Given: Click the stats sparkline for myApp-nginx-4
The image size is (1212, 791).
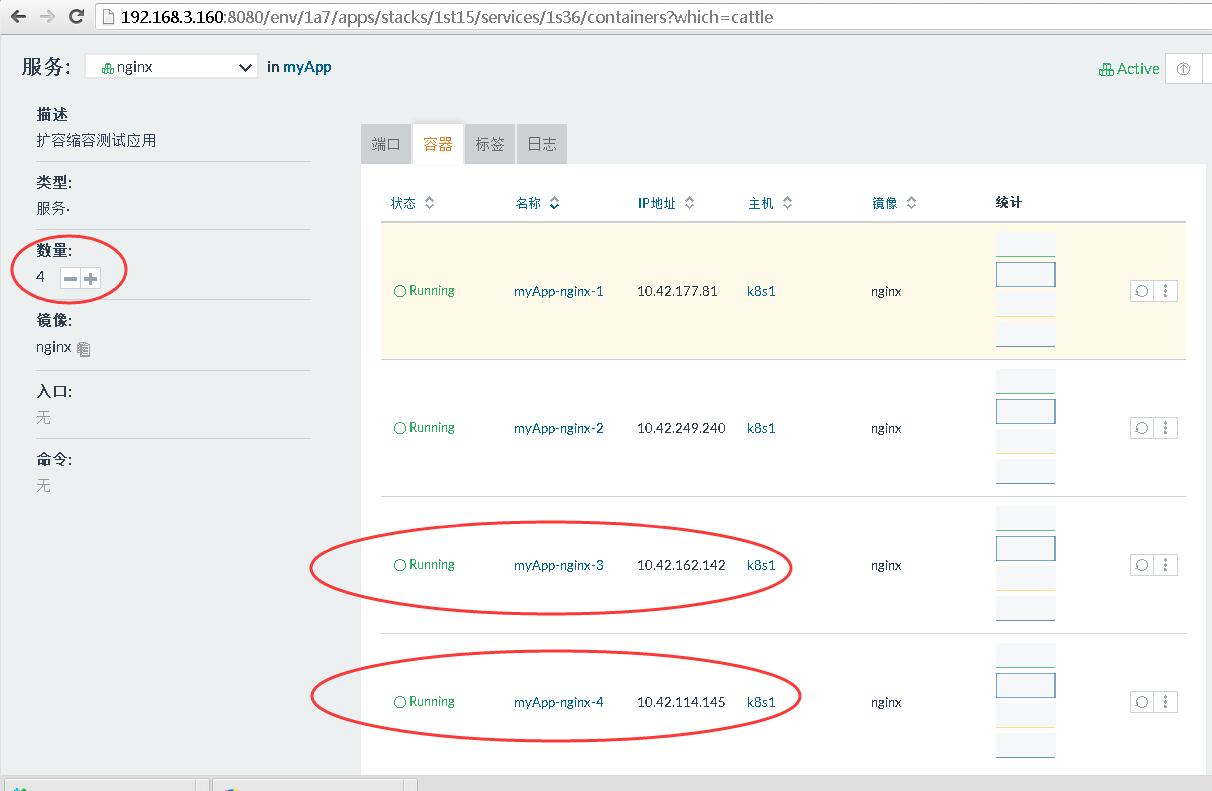Looking at the screenshot, I should coord(1025,702).
